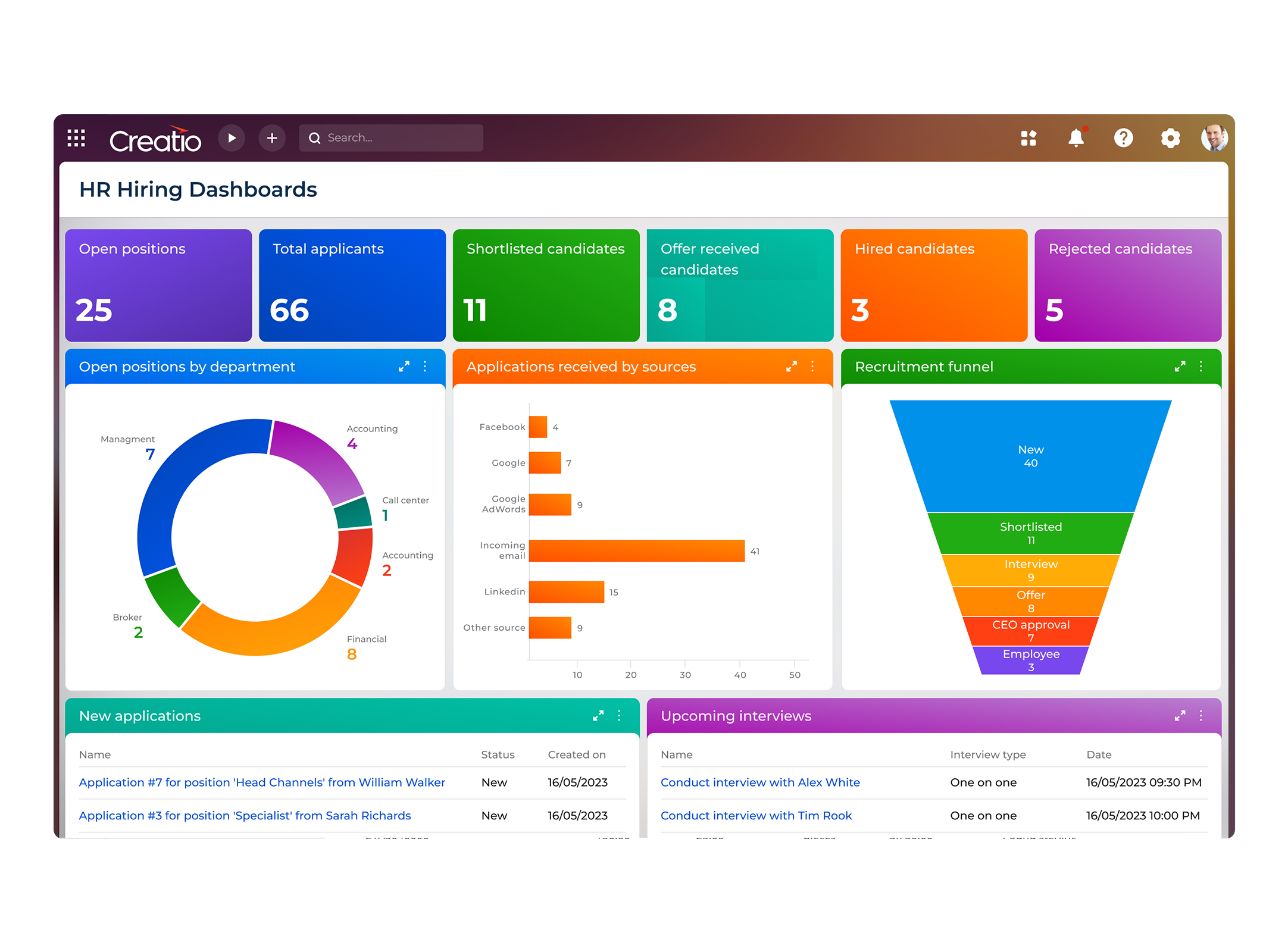Click the Shortlisted funnel segment

tap(1031, 534)
